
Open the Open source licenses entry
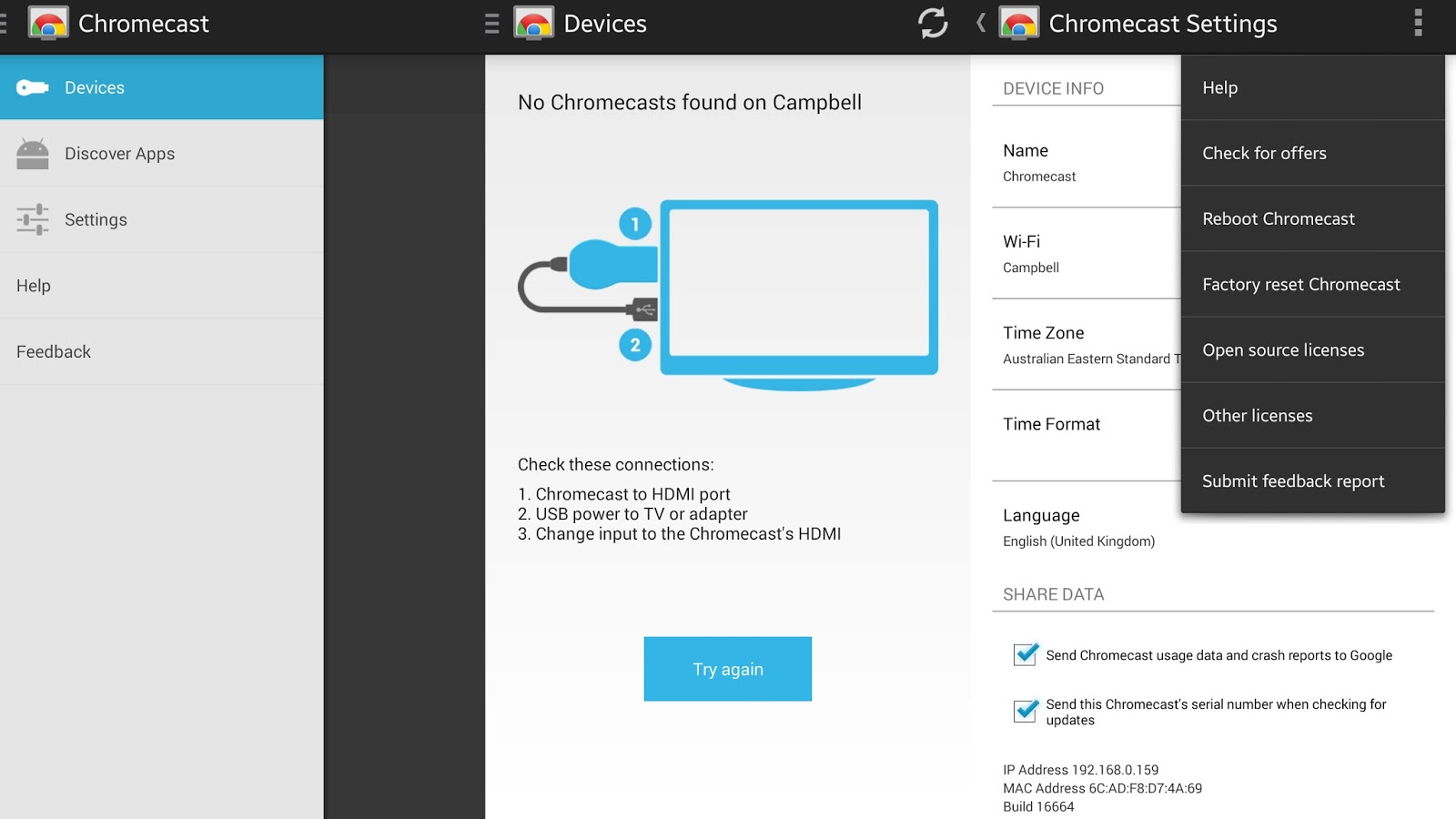tap(1313, 349)
